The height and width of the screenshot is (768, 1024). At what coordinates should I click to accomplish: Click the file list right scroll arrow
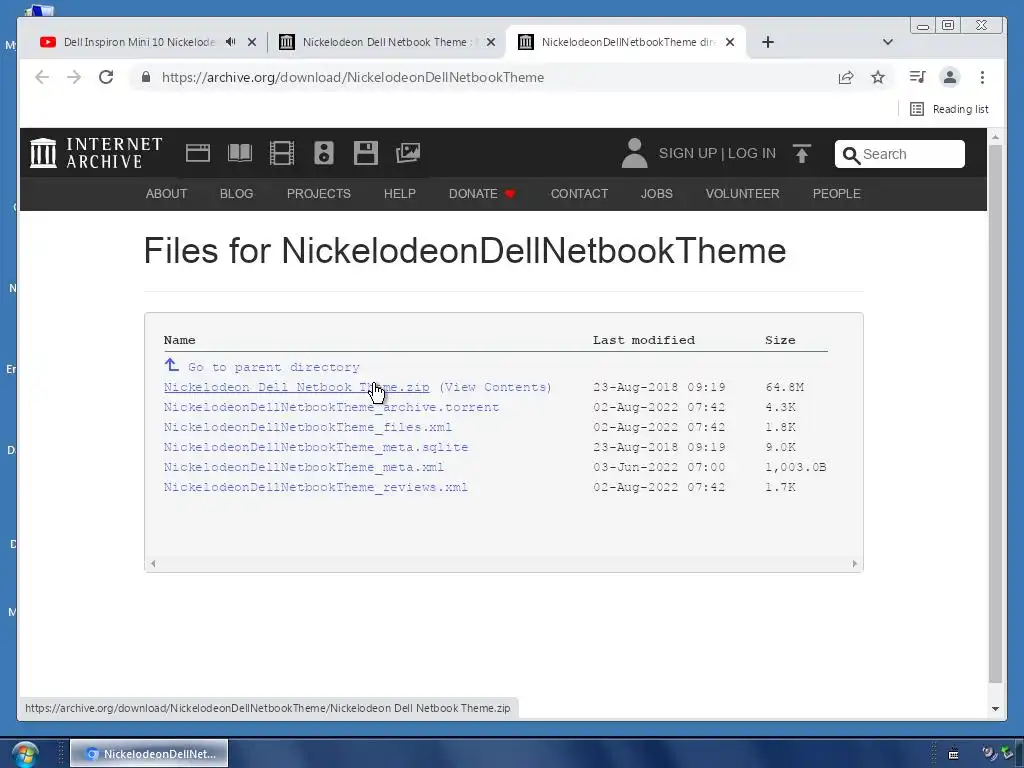coord(855,564)
